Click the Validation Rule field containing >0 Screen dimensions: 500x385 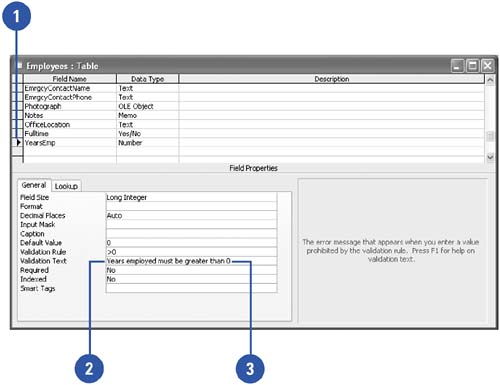[191, 252]
